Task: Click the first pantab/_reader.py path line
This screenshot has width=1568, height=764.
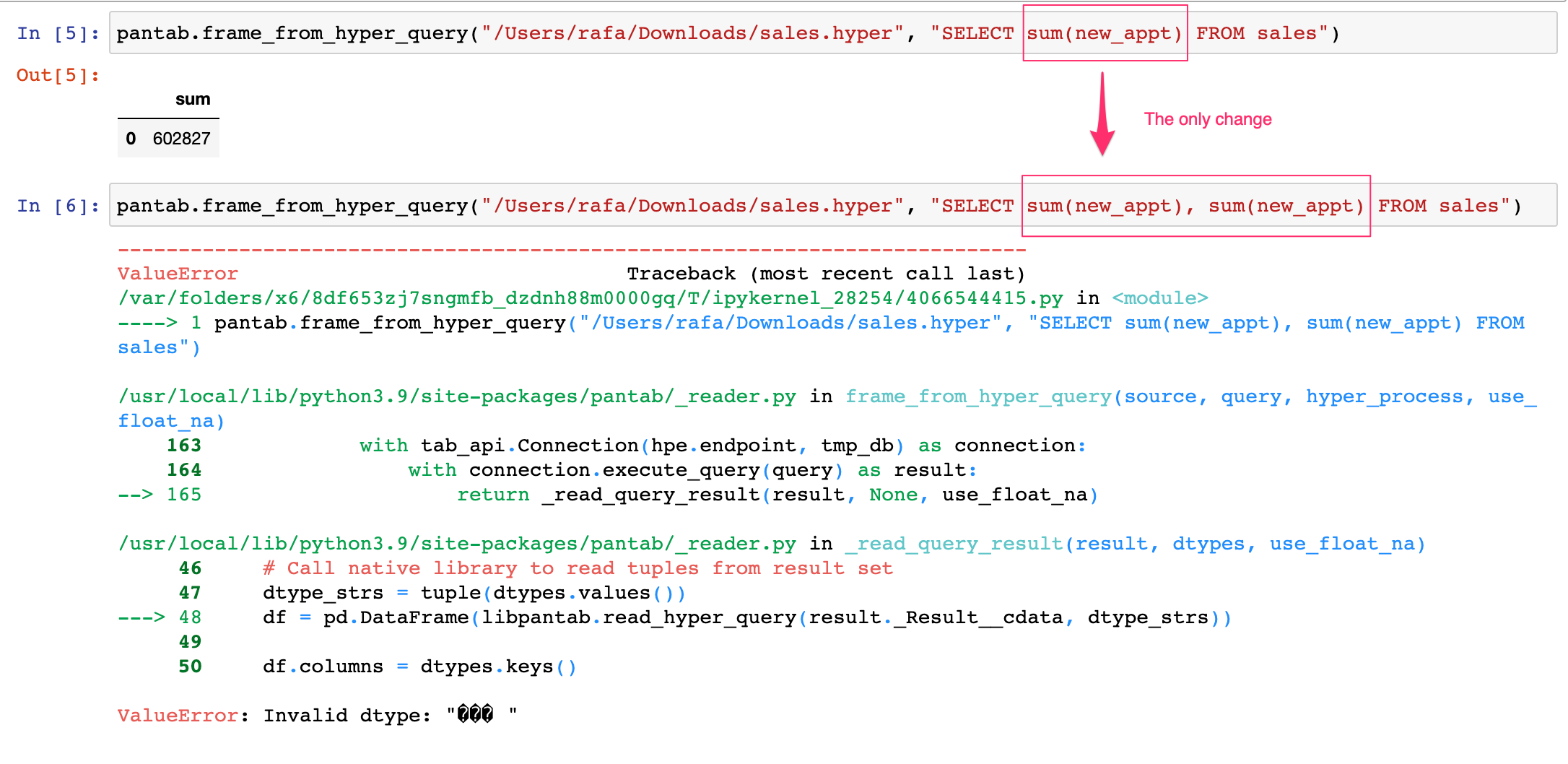Action: tap(457, 396)
